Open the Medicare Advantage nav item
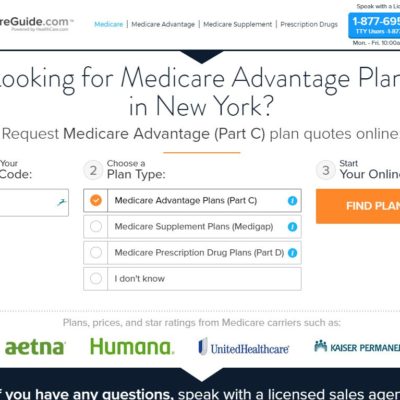 pos(163,24)
